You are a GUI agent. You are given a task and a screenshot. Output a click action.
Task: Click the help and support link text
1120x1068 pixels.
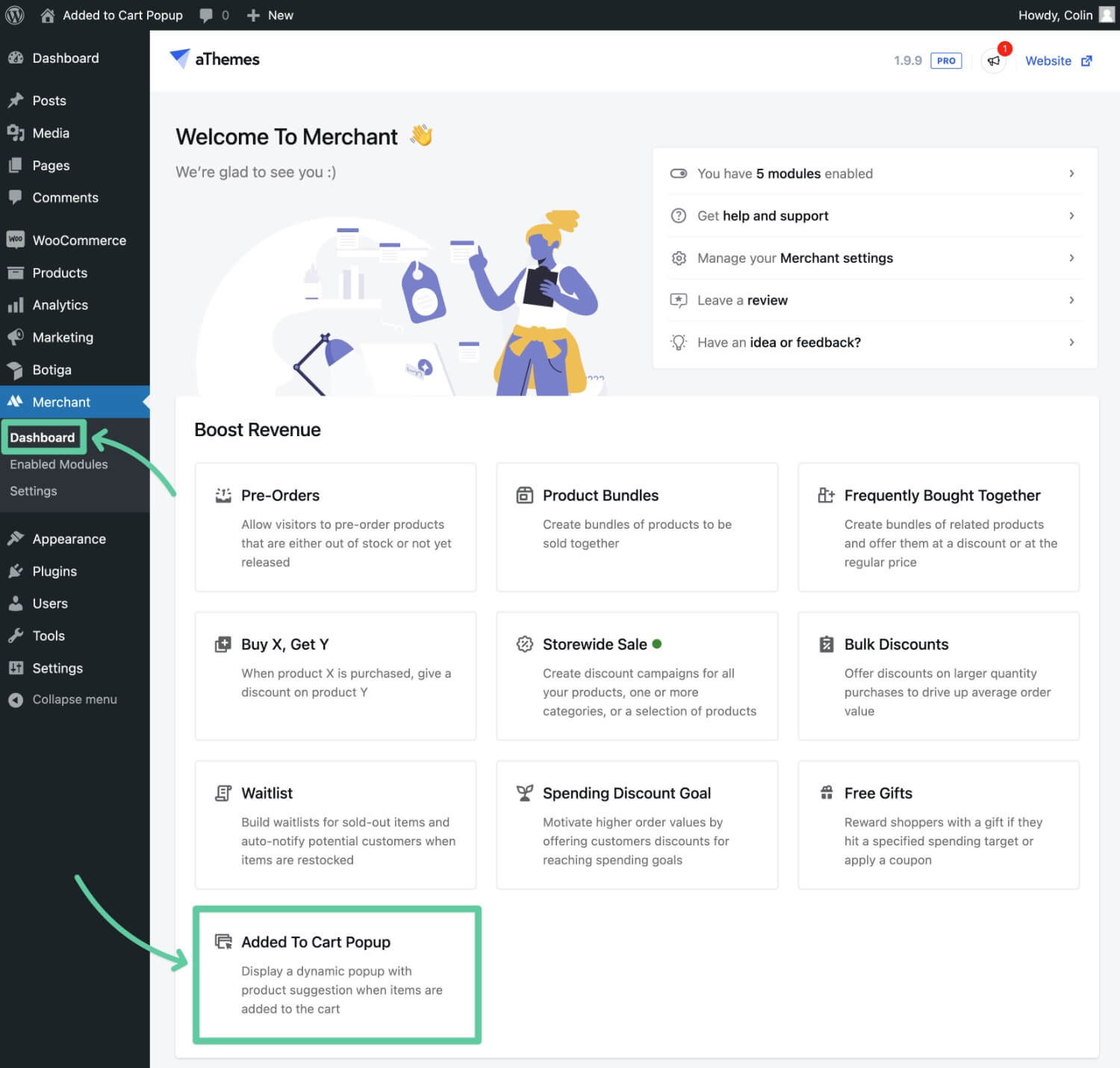(x=775, y=216)
